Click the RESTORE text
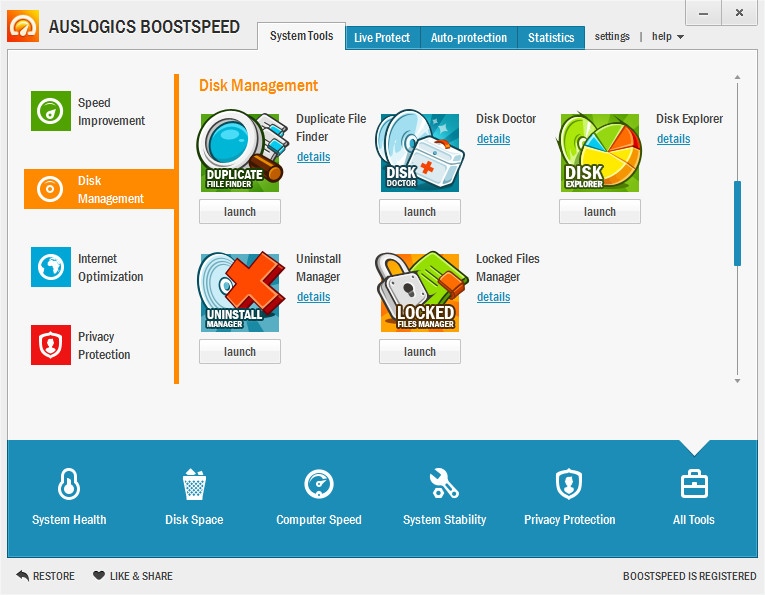 tap(54, 576)
